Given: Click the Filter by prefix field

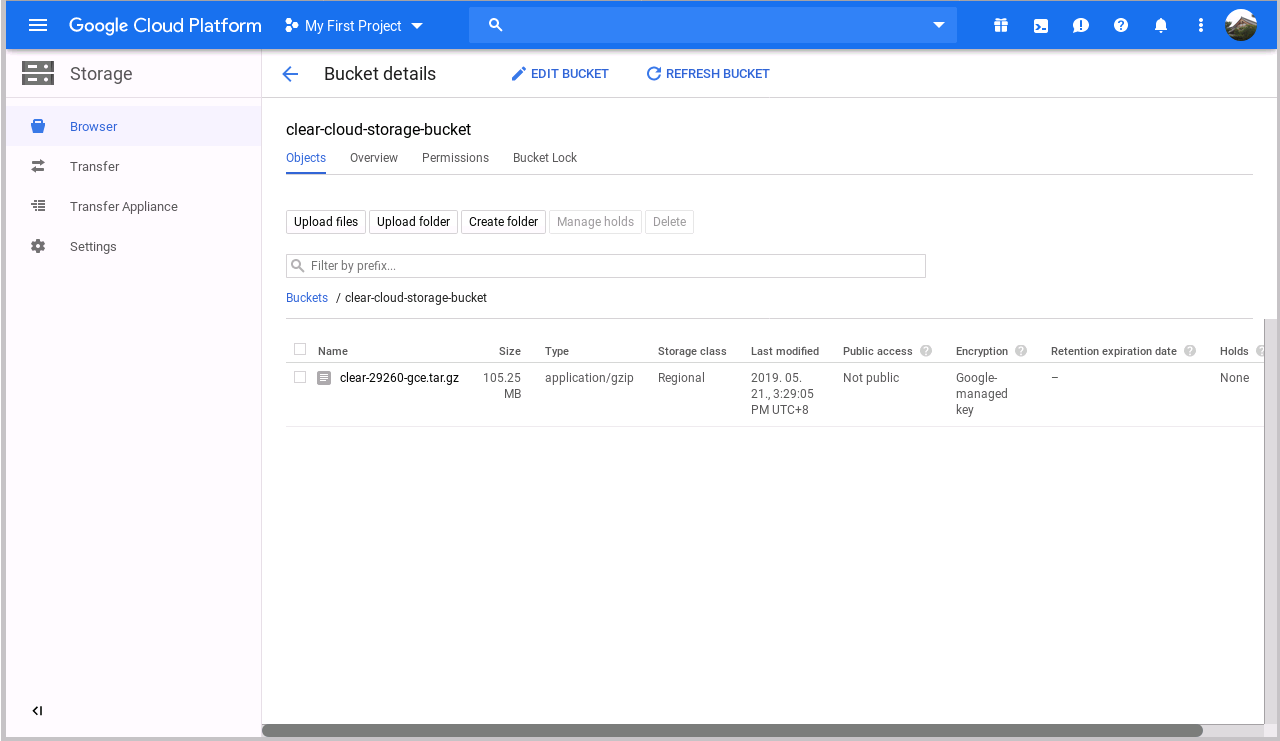Looking at the screenshot, I should pyautogui.click(x=606, y=266).
